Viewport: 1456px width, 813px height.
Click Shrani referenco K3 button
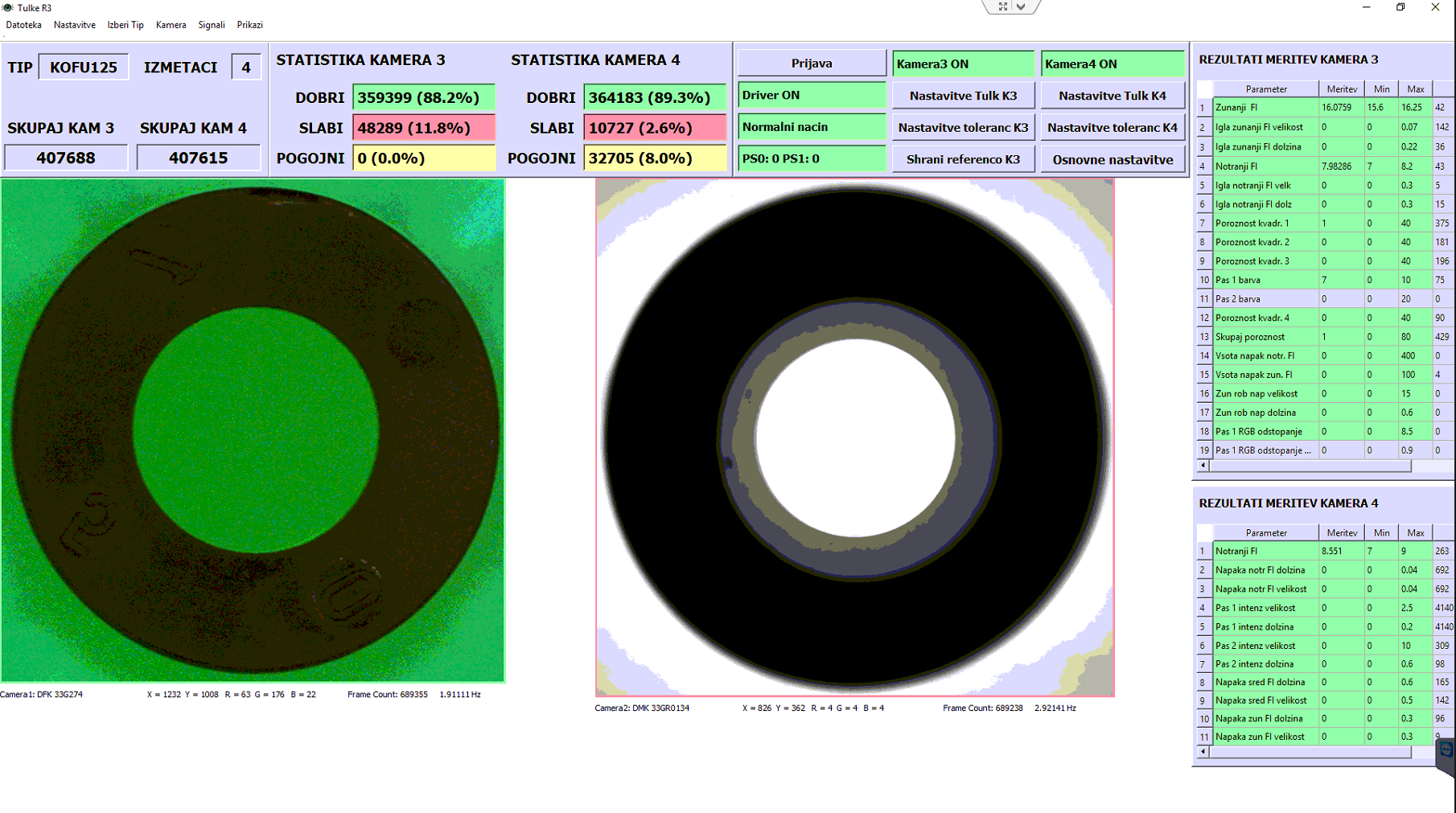(963, 159)
